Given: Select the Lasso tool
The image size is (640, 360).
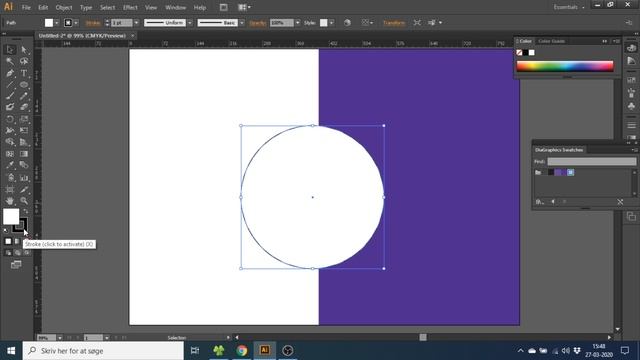Looking at the screenshot, I should pyautogui.click(x=24, y=61).
